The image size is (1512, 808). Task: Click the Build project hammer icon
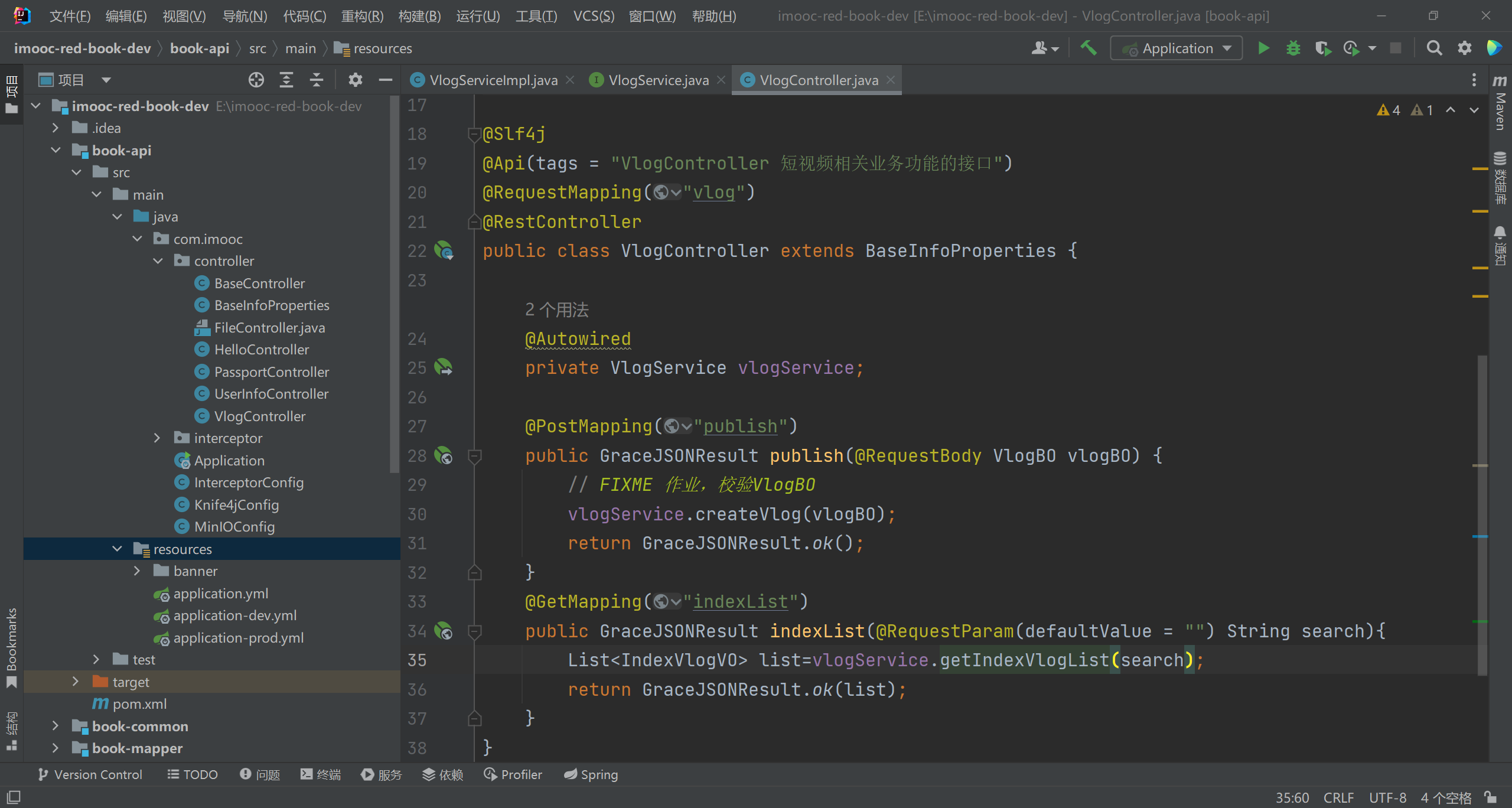(x=1089, y=48)
